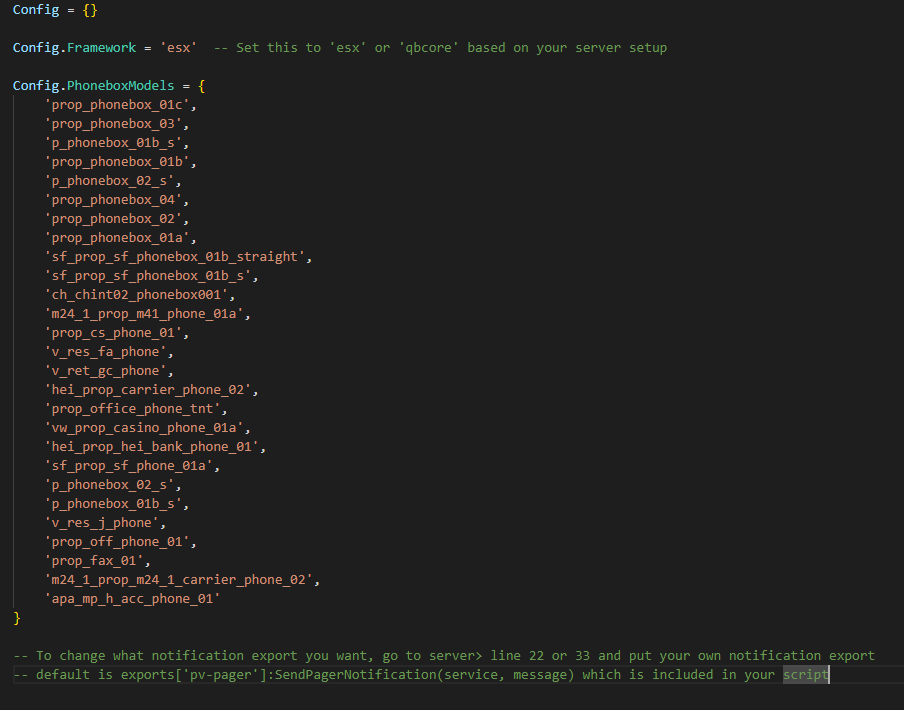Click 'prop_office_phone_tnt' model string
The image size is (904, 710).
pos(133,409)
